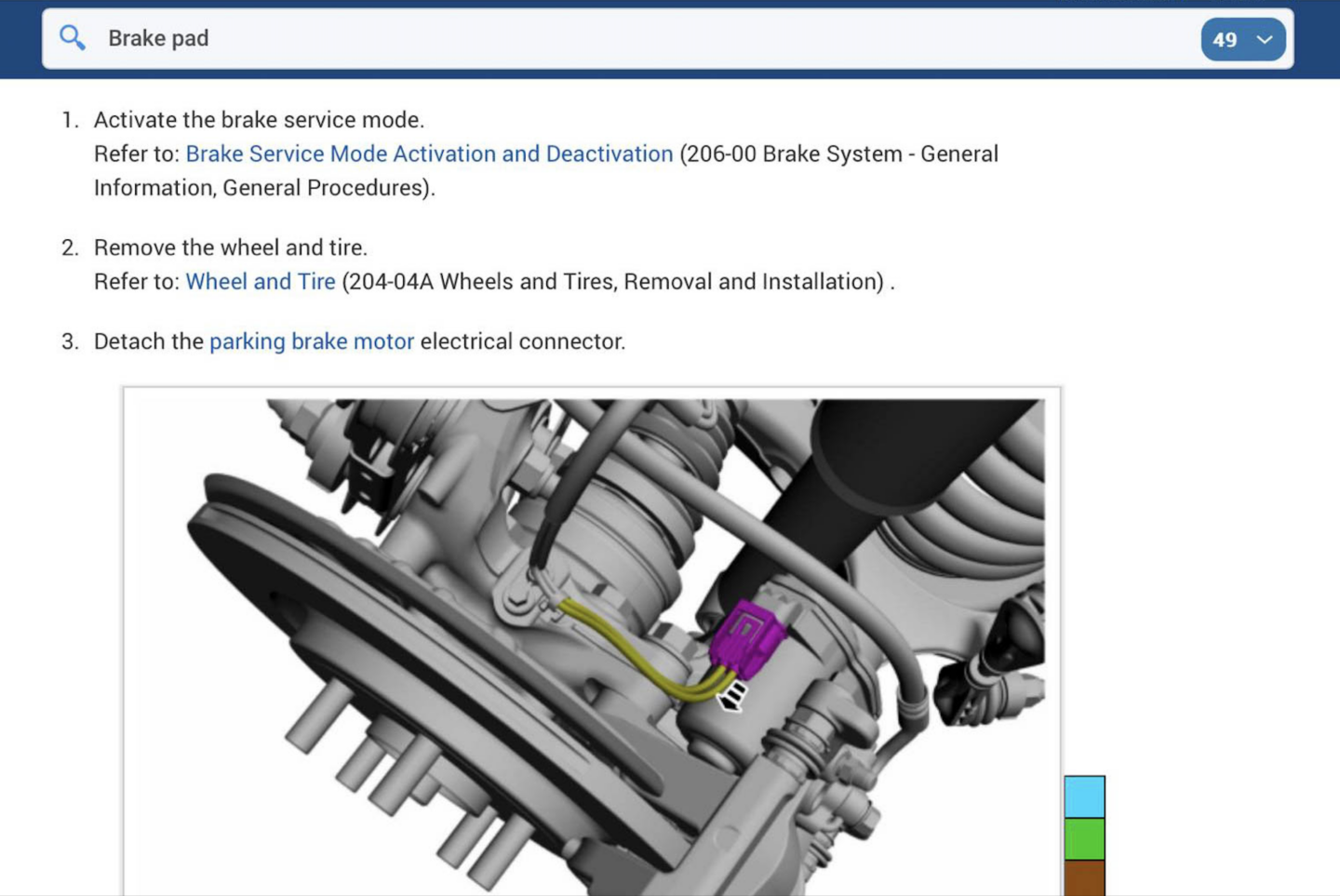Open Brake Service Mode Activation and Deactivation link
This screenshot has height=896, width=1340.
click(x=429, y=154)
